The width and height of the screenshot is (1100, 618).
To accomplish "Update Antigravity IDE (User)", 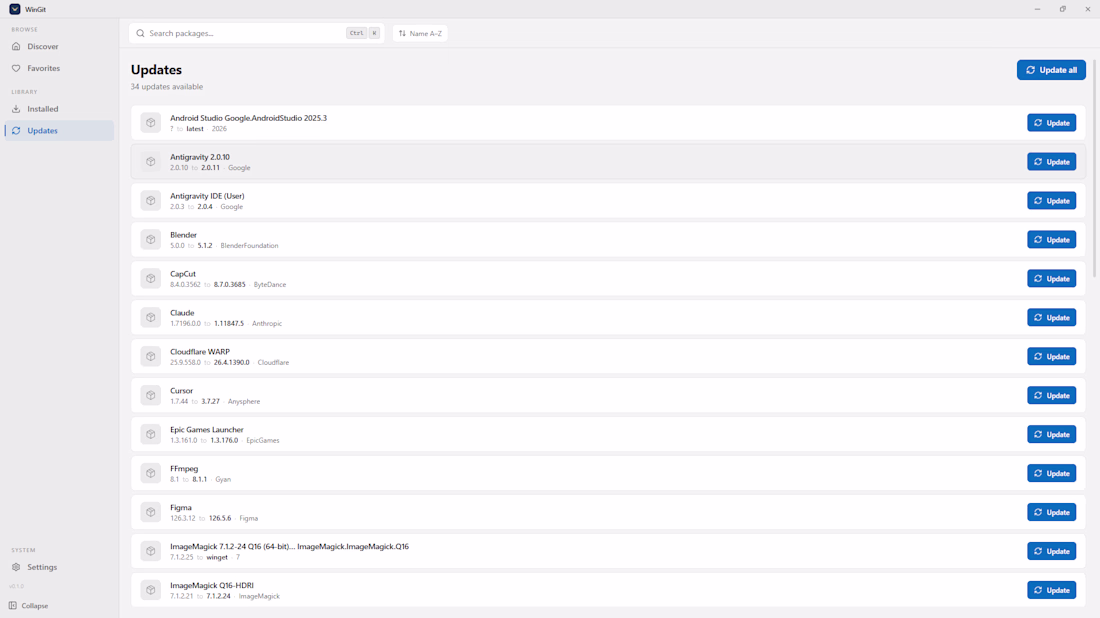I will [x=1052, y=201].
